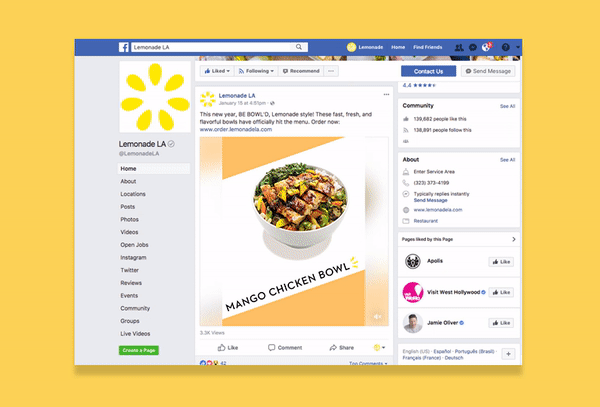Toggle Like for Apolis page

501,262
